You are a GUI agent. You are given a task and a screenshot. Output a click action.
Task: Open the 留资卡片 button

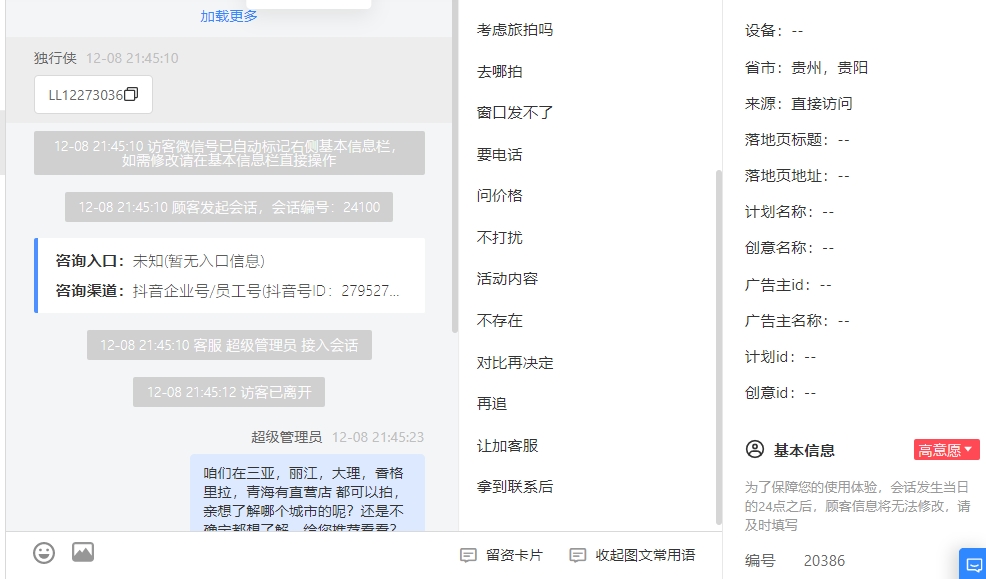coord(502,555)
